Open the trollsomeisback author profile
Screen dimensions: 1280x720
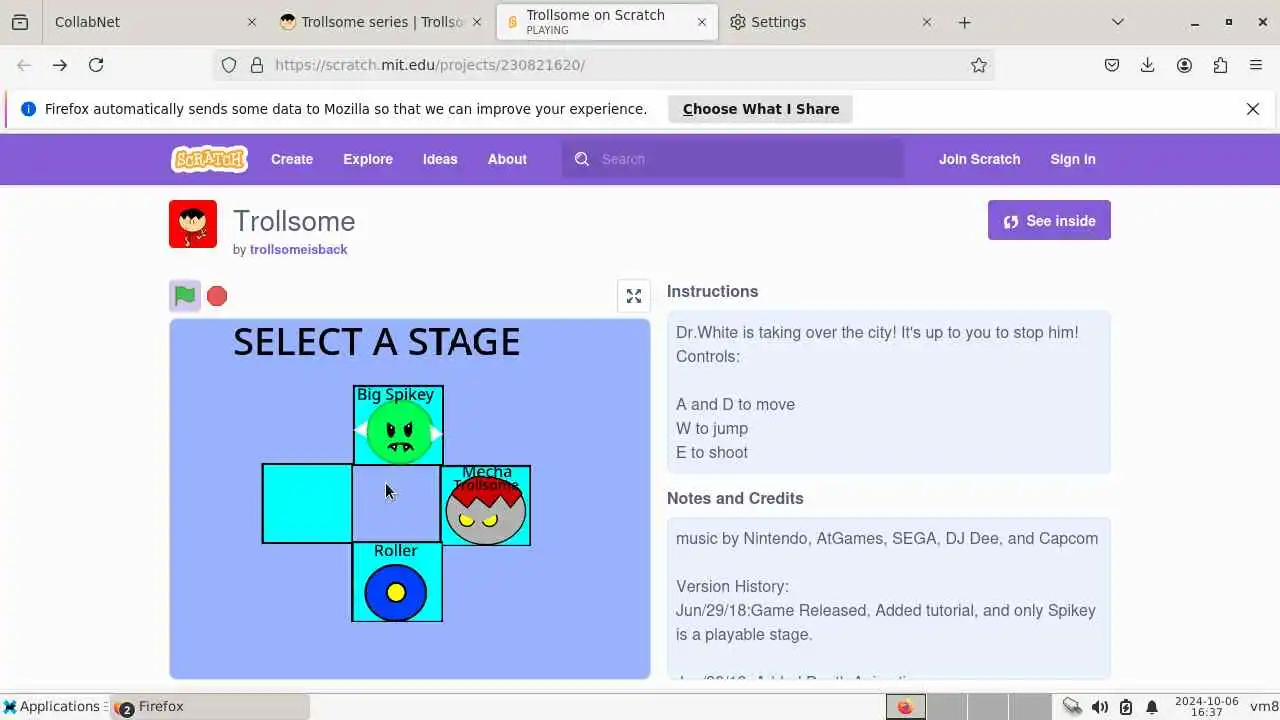click(x=299, y=250)
